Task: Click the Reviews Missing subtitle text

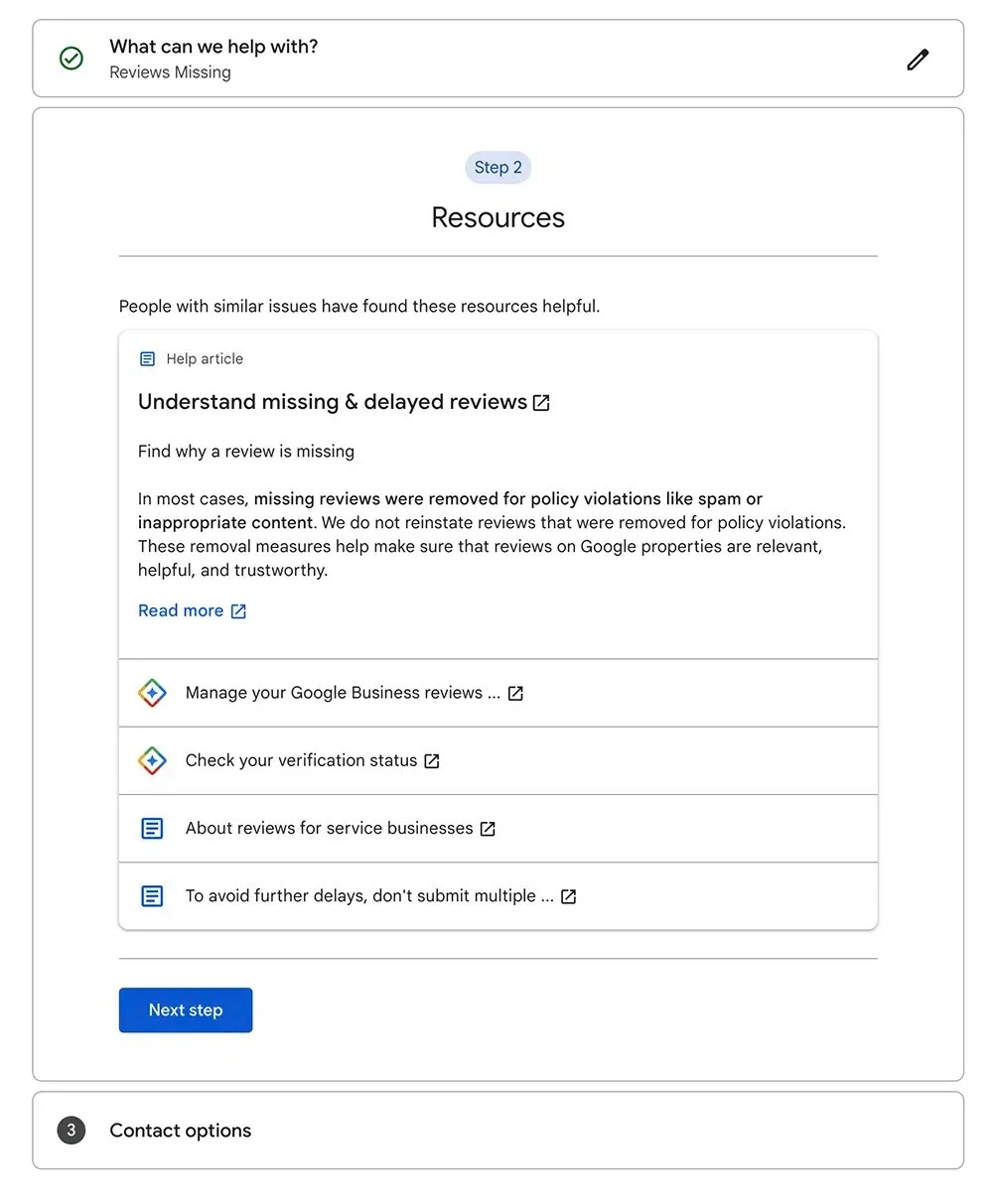Action: pyautogui.click(x=170, y=72)
